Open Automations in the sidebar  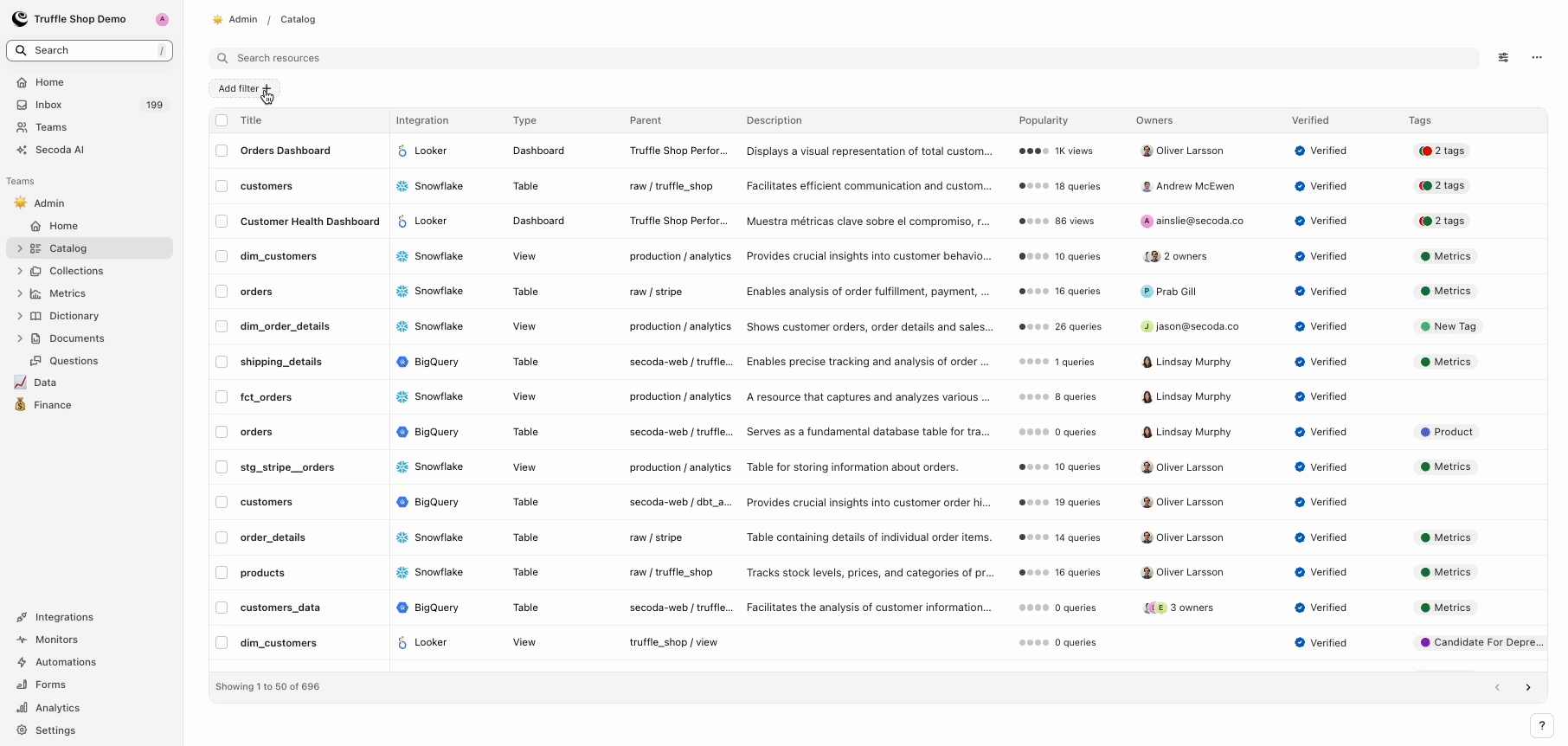65,662
